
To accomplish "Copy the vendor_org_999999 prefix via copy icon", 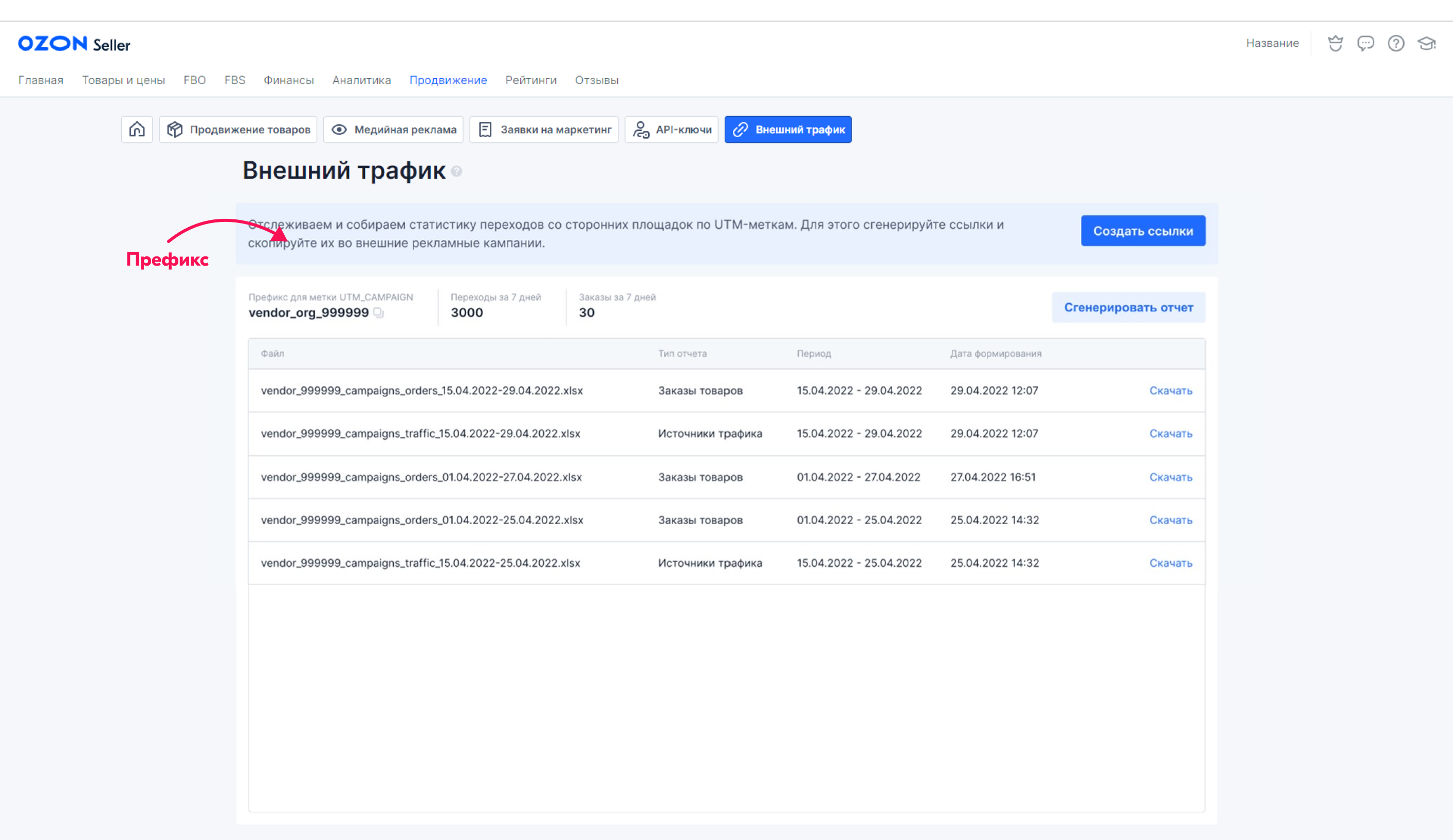I will coord(378,312).
